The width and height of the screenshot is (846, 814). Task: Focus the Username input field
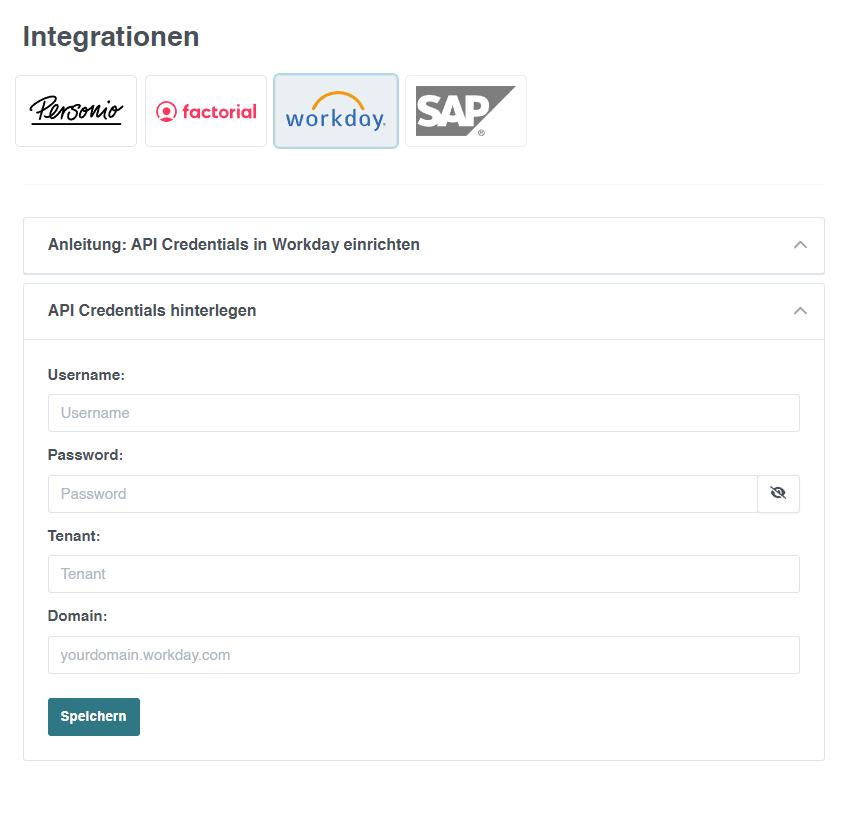click(x=424, y=413)
